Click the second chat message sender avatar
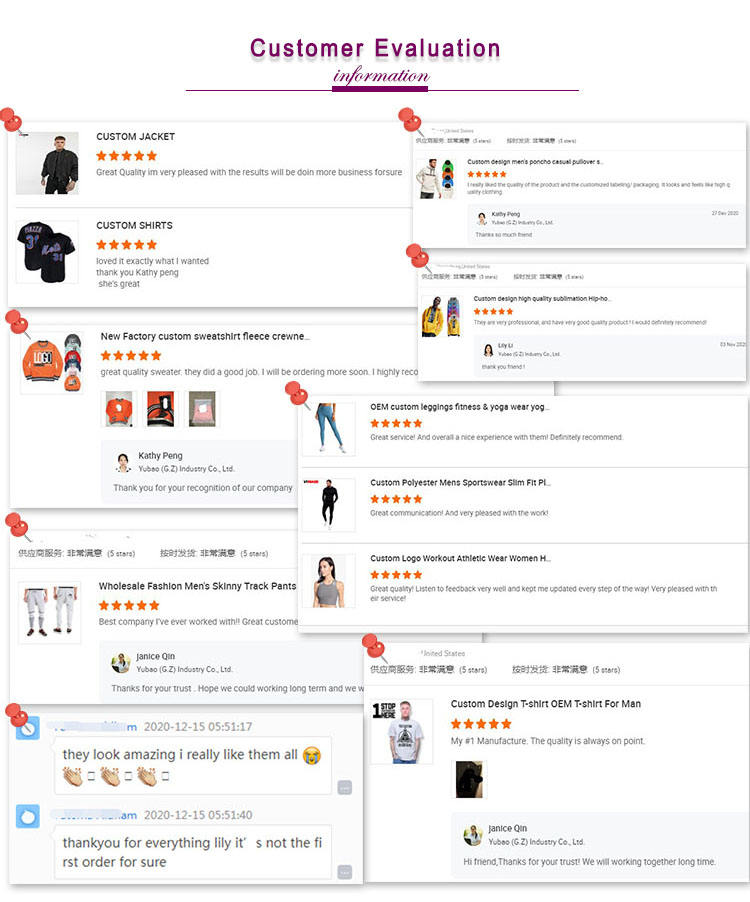Viewport: 750px width, 902px height. [x=28, y=816]
